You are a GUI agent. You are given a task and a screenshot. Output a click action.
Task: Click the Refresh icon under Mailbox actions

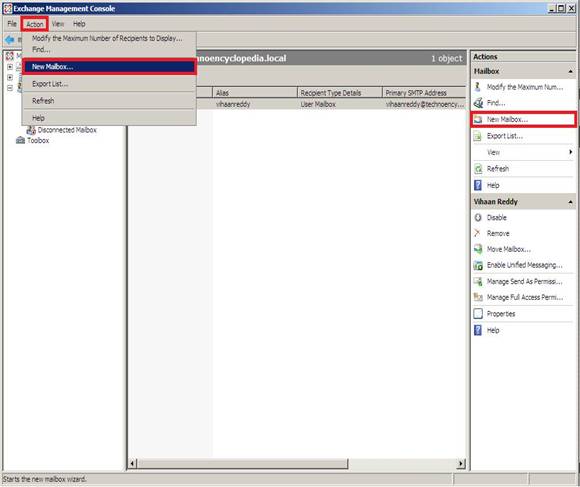(x=478, y=169)
